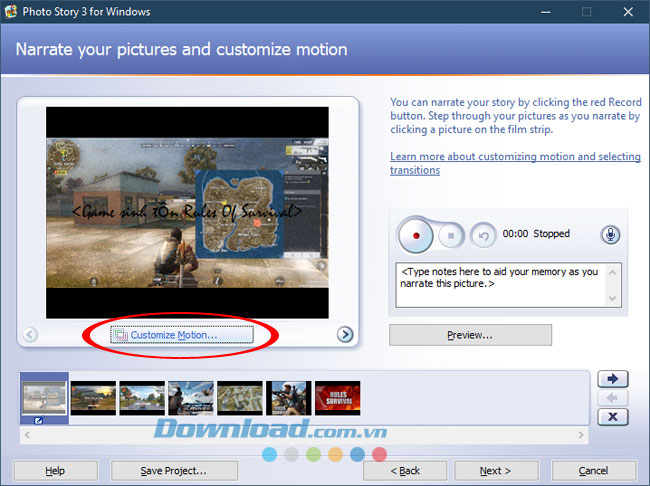Go Back to the previous step
This screenshot has width=650, height=486.
click(405, 470)
